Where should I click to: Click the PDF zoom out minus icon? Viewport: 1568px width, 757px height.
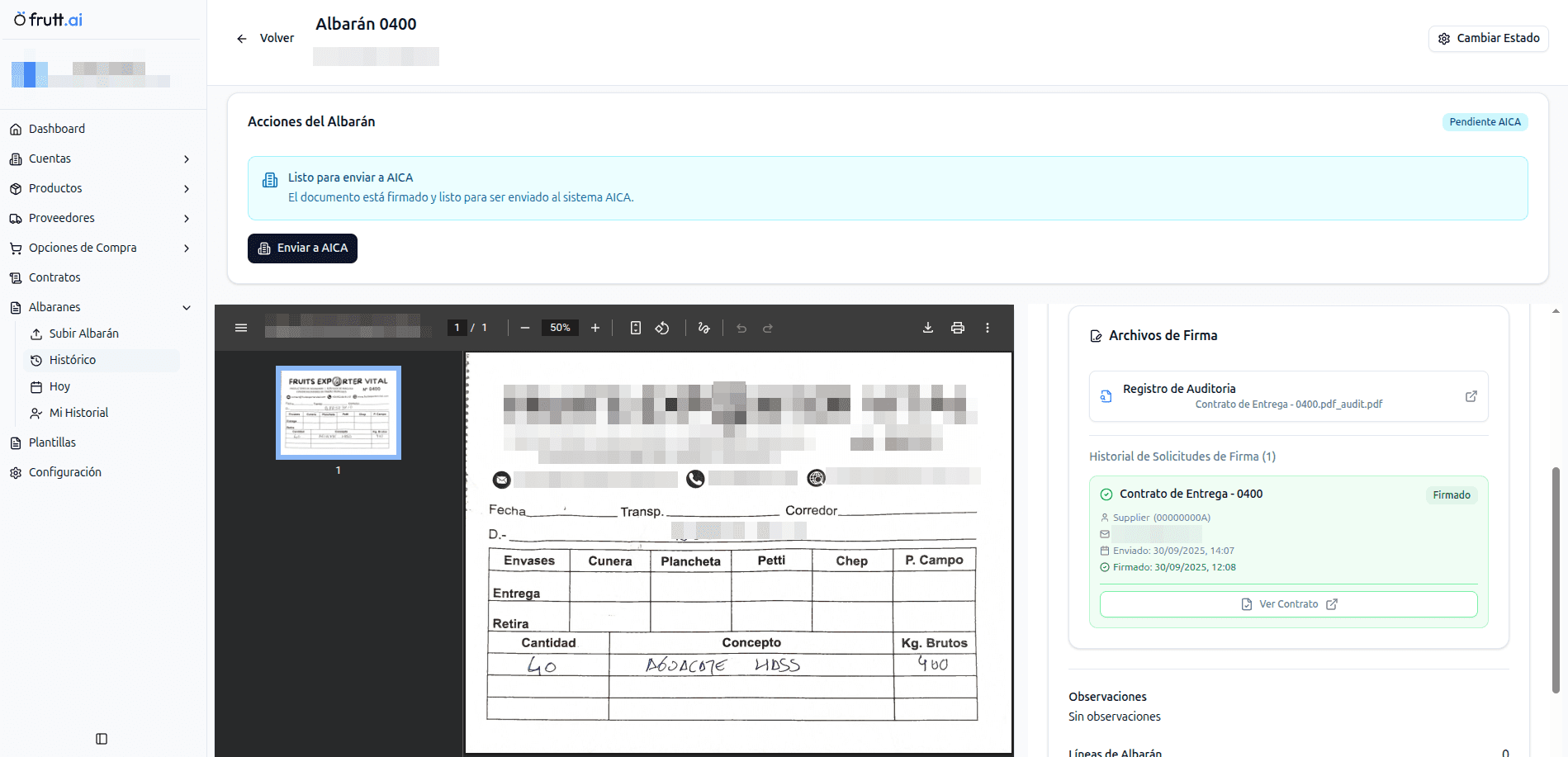(x=525, y=328)
